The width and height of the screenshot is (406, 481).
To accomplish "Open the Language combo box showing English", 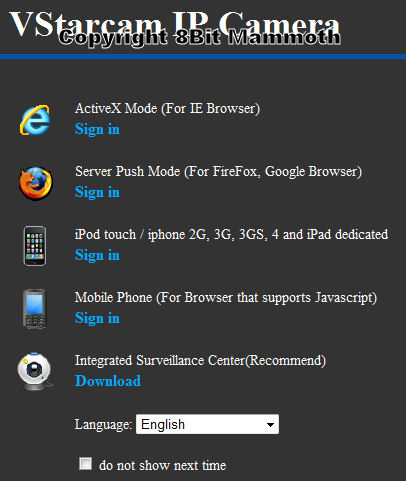I will pyautogui.click(x=207, y=424).
